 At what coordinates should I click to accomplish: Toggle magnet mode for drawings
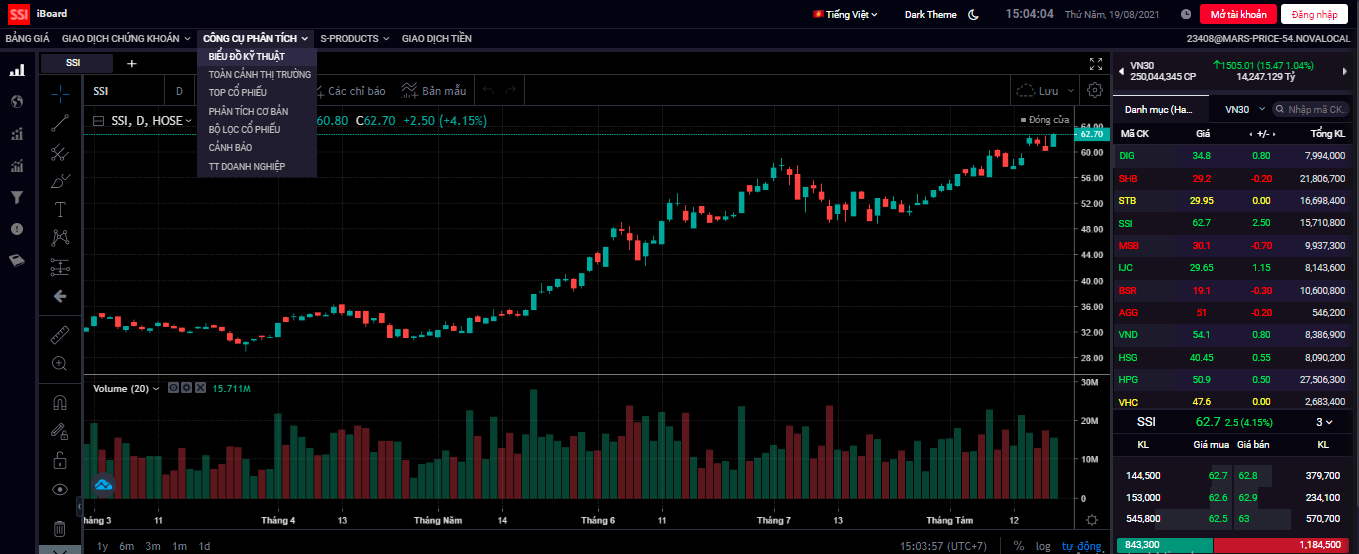pos(60,402)
